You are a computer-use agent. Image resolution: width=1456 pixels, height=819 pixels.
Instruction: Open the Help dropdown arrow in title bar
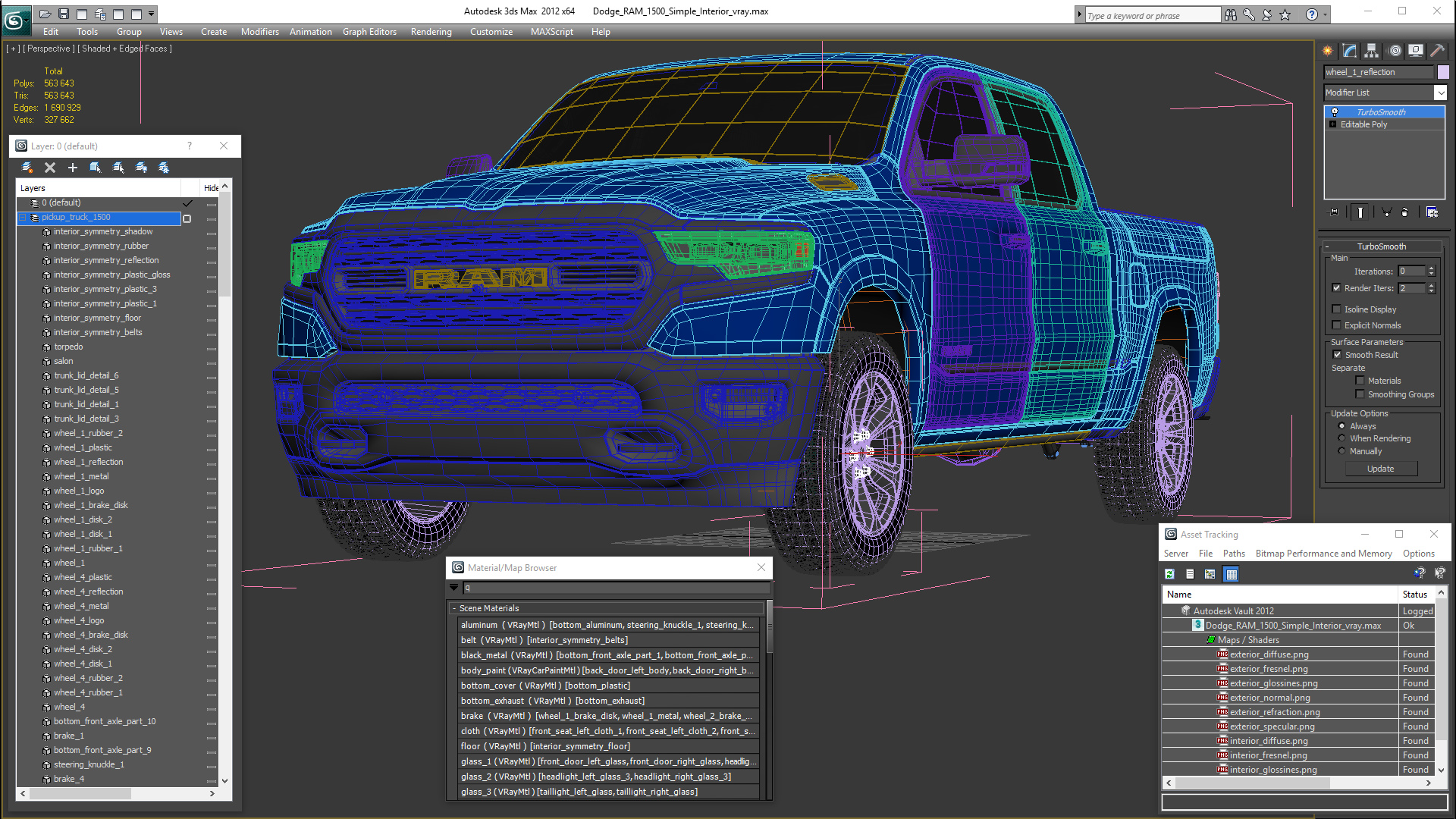point(1326,14)
